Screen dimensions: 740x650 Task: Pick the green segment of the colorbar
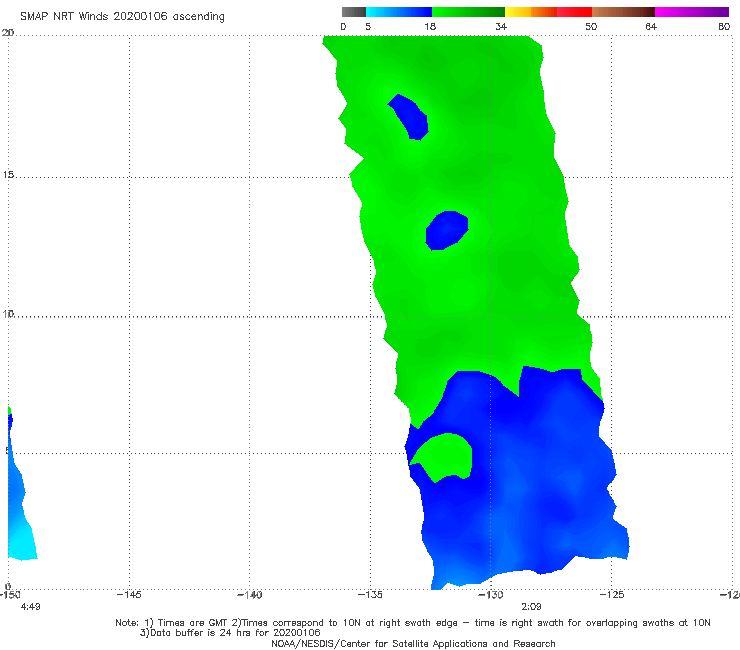click(468, 12)
